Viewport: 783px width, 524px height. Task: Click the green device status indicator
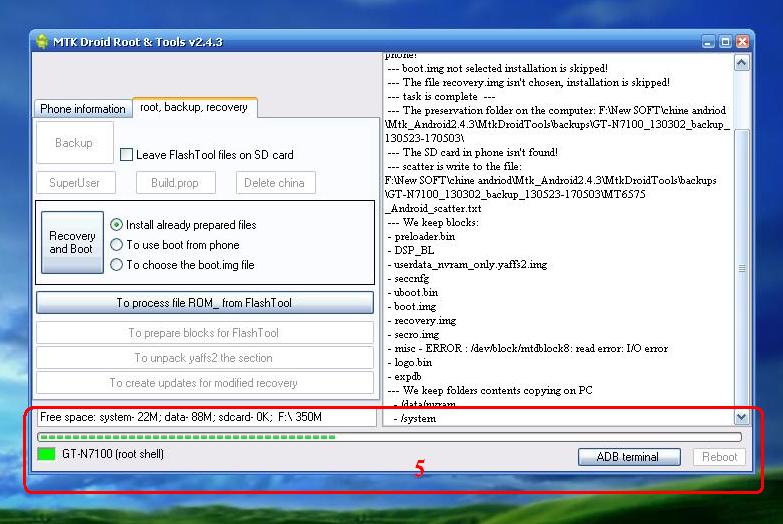[46, 454]
